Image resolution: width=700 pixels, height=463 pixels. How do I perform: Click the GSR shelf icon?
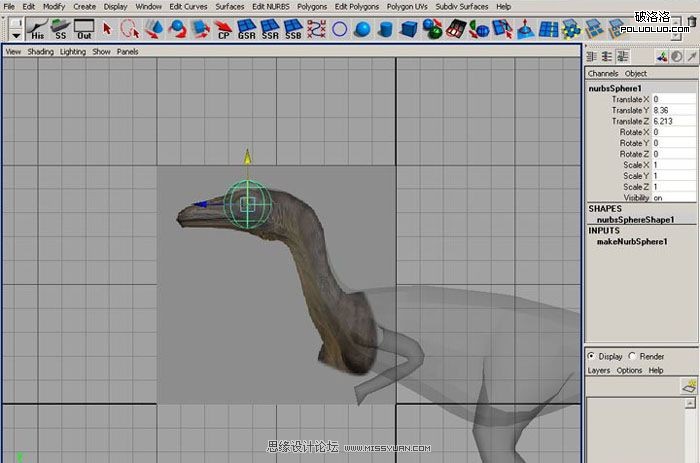246,29
